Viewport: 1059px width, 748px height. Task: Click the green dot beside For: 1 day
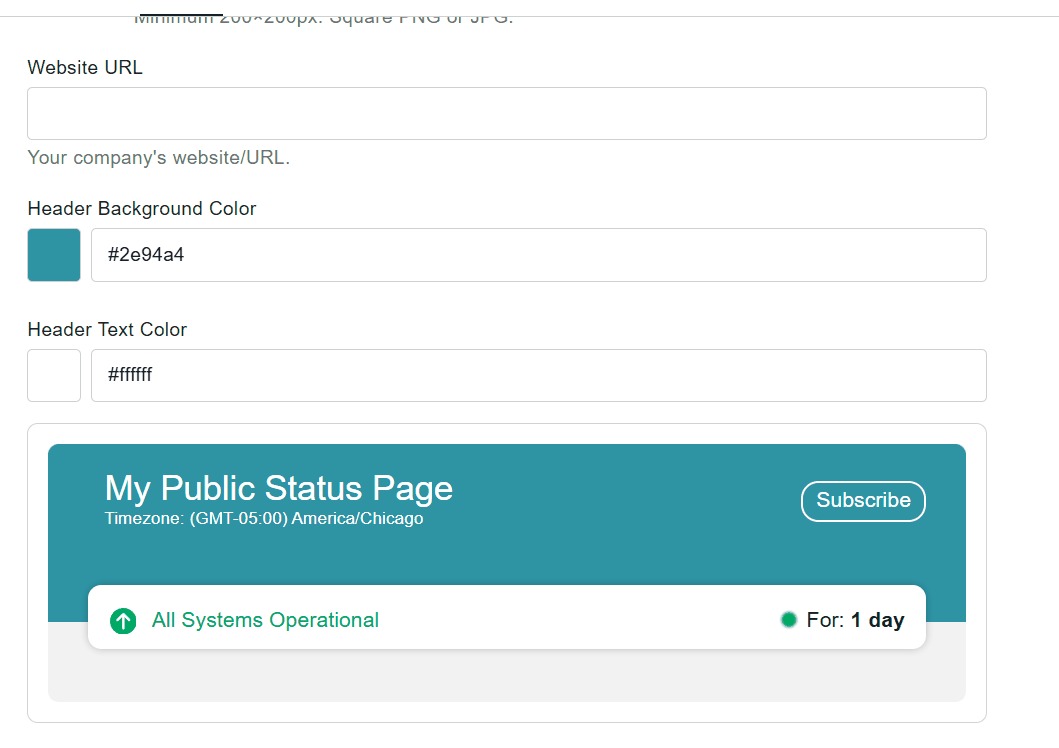pyautogui.click(x=788, y=620)
